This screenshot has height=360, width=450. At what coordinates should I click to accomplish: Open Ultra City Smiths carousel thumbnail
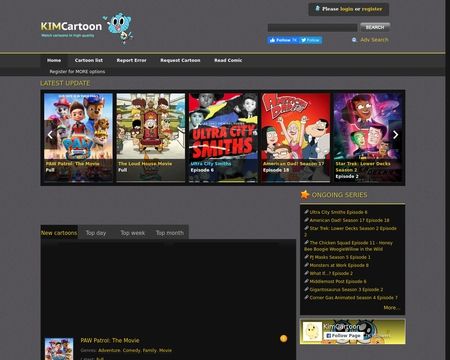(x=223, y=137)
